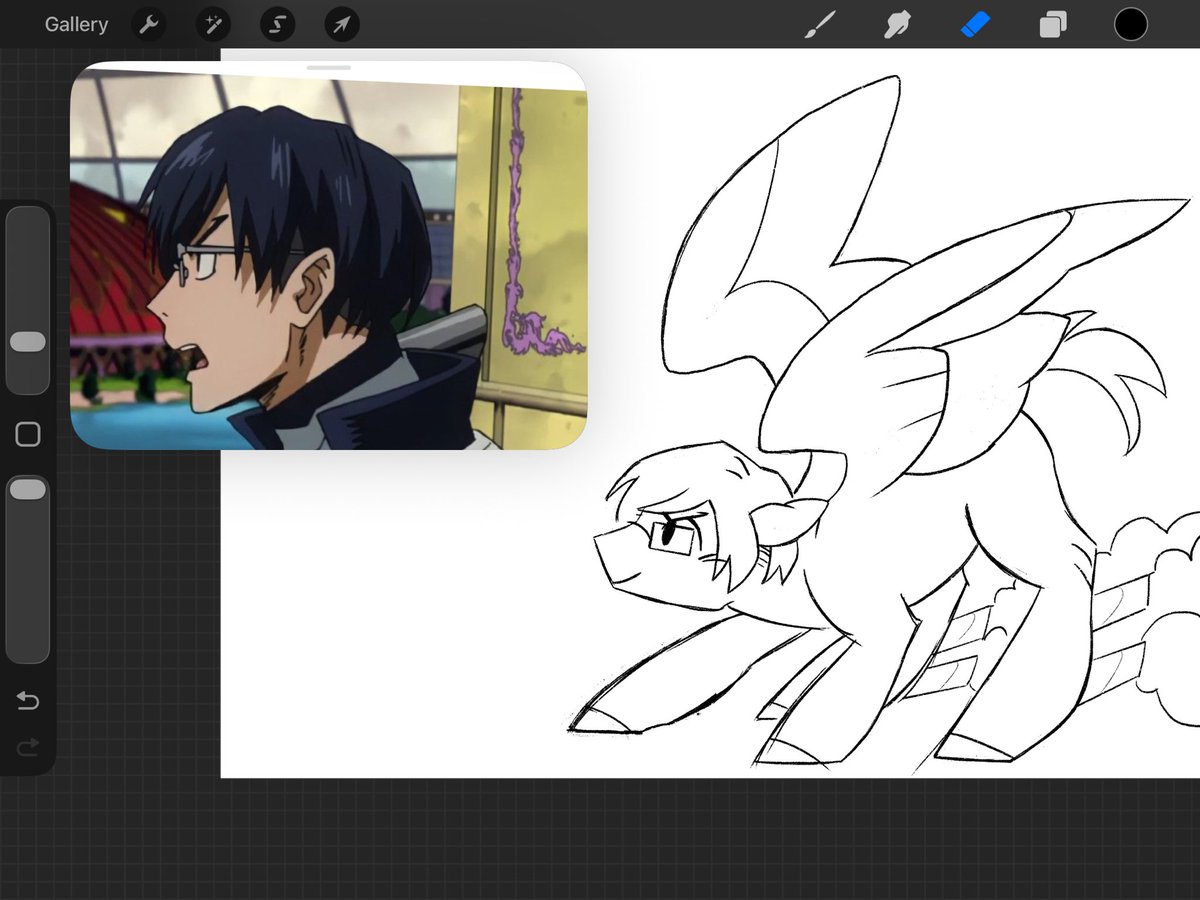Screen dimensions: 1200x900
Task: Redo the last action
Action: (x=28, y=746)
